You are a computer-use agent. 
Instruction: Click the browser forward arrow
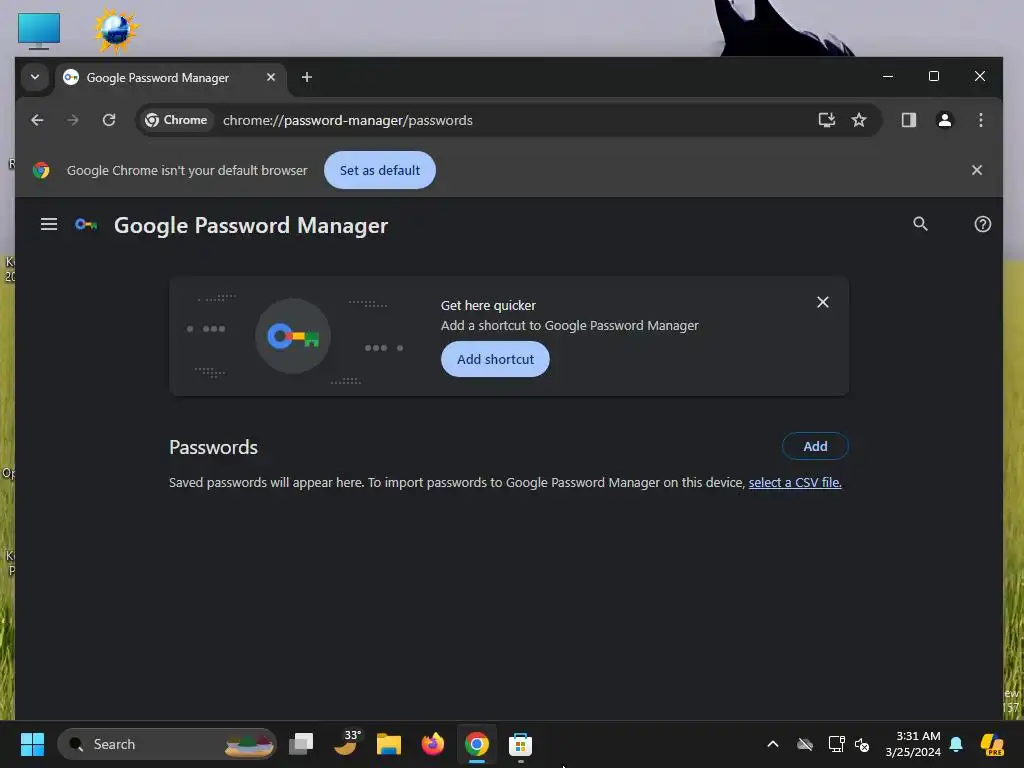point(73,120)
